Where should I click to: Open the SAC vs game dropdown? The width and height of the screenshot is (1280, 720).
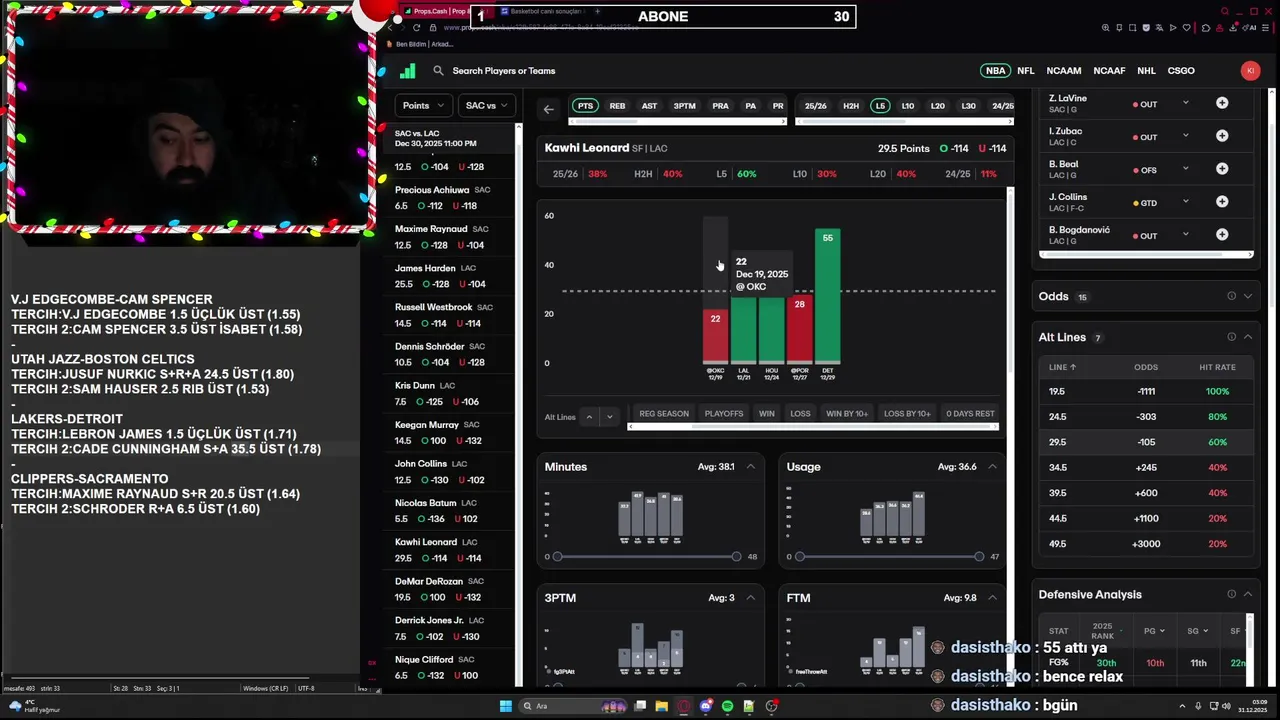tap(486, 105)
